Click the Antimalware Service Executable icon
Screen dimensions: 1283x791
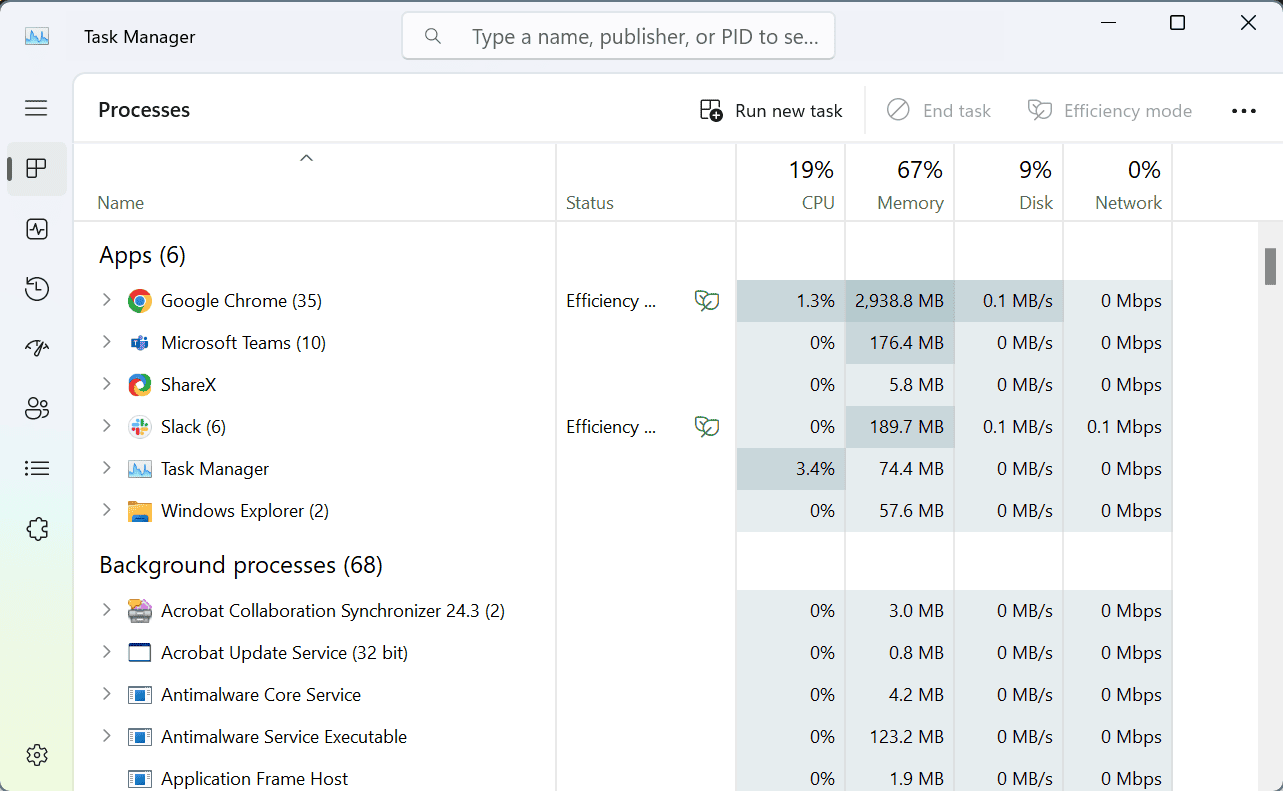[x=140, y=737]
